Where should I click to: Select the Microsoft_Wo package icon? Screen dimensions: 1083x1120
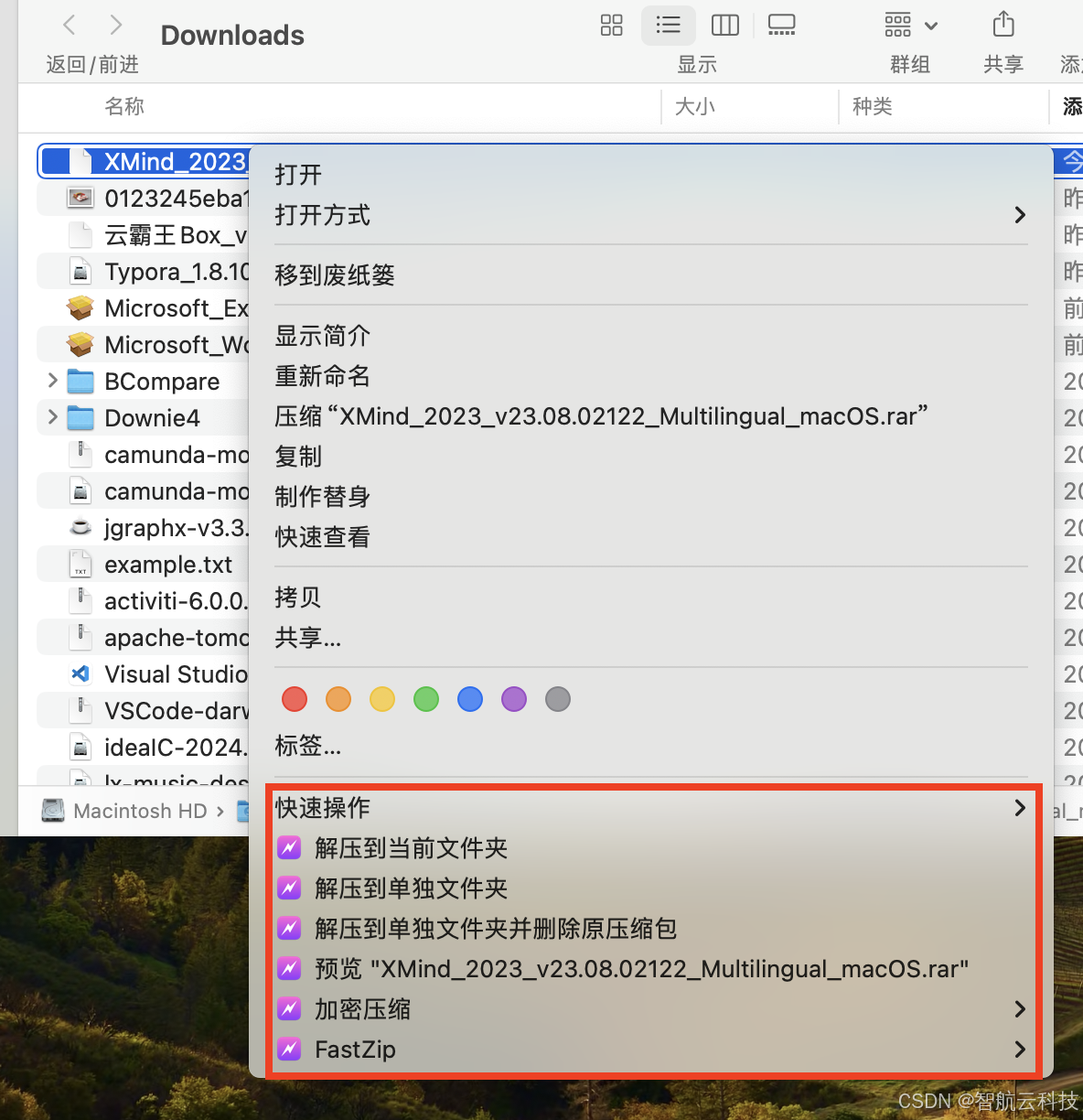click(80, 345)
